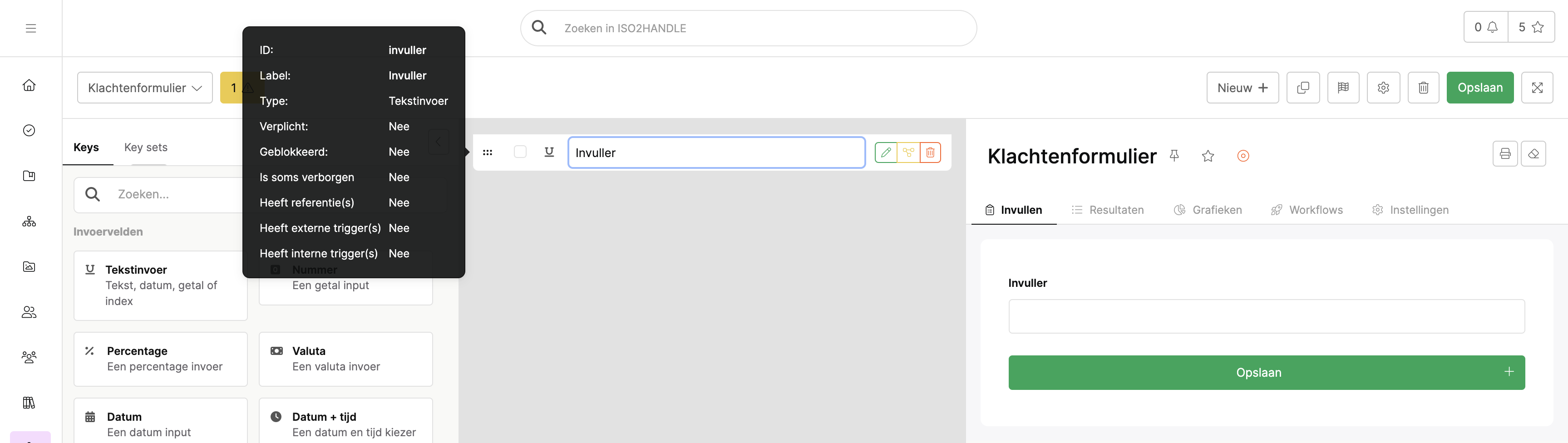This screenshot has width=1568, height=443.
Task: Open the documents folder sidebar icon
Action: pyautogui.click(x=29, y=176)
